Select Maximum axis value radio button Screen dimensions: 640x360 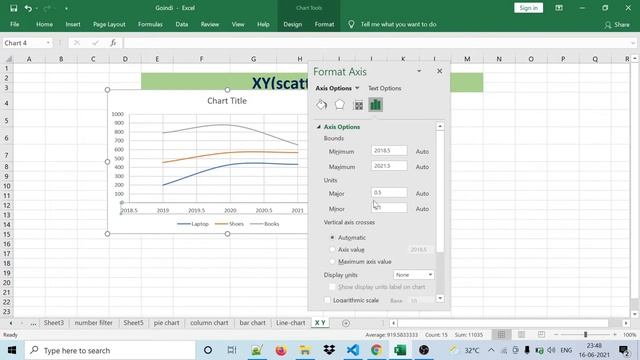[x=332, y=261]
